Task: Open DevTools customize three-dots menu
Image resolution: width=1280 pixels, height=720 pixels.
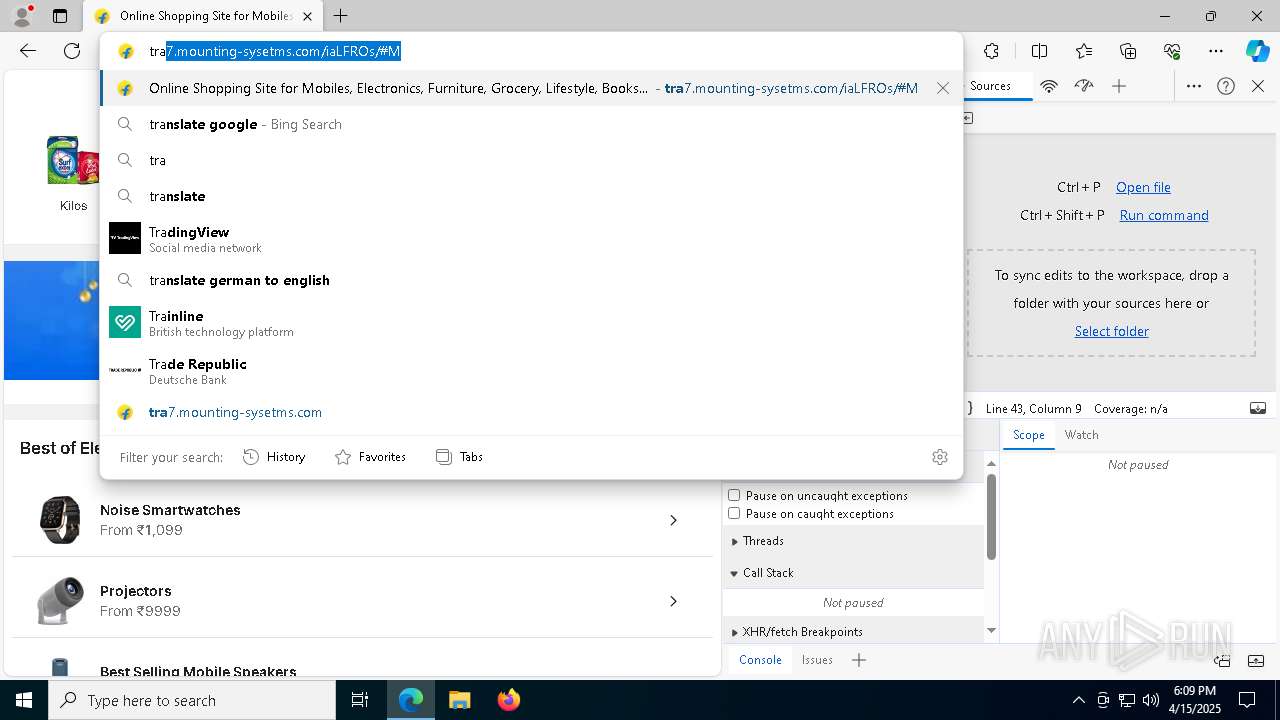Action: point(1194,86)
